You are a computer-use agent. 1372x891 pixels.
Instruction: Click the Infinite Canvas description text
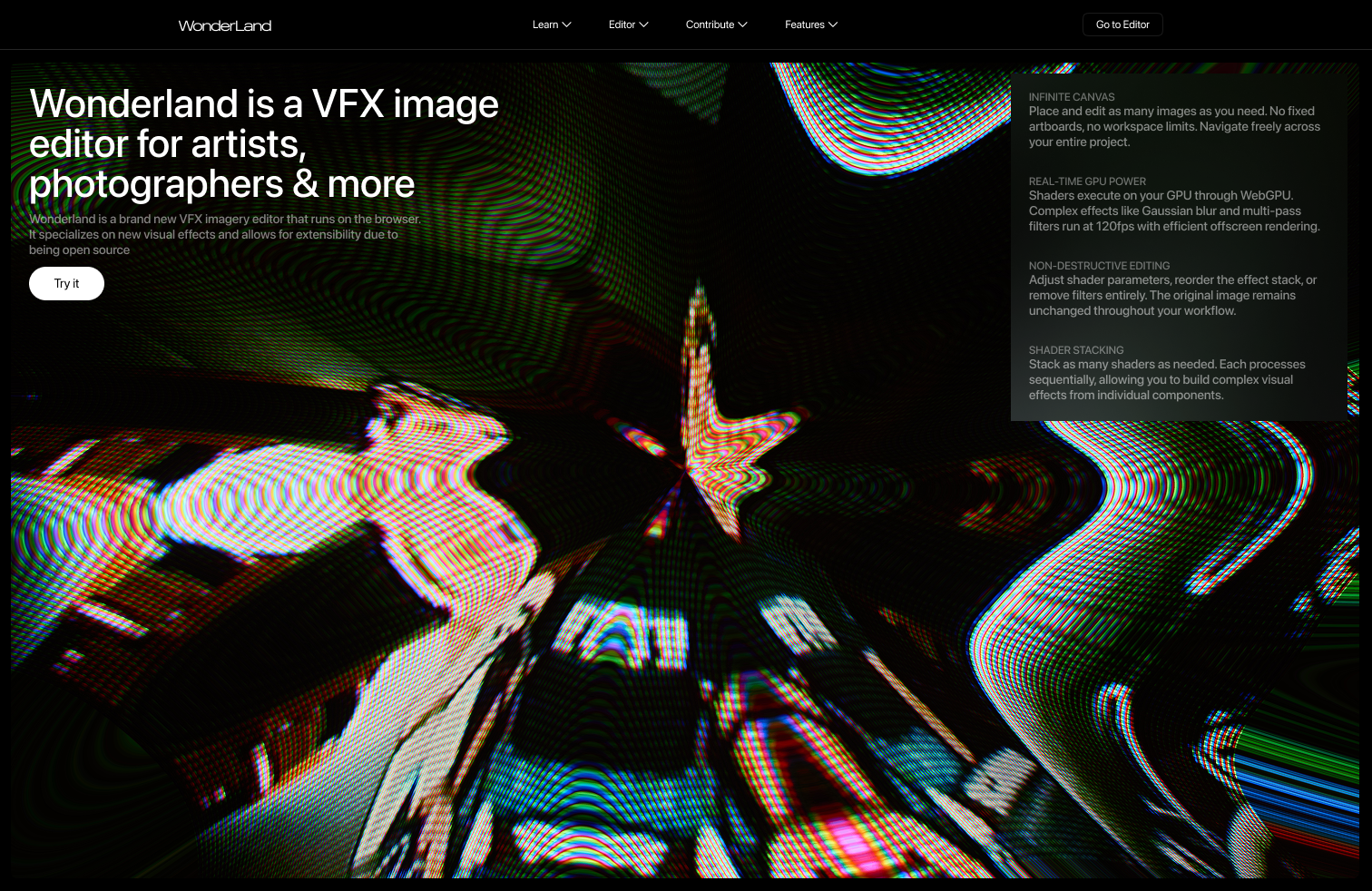coord(1173,127)
